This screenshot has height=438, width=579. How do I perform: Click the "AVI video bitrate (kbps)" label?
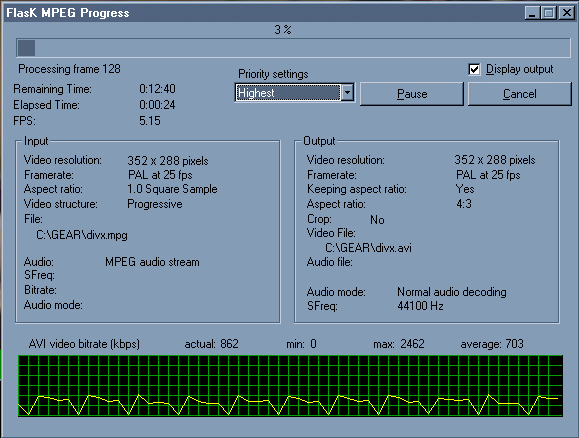pos(85,344)
